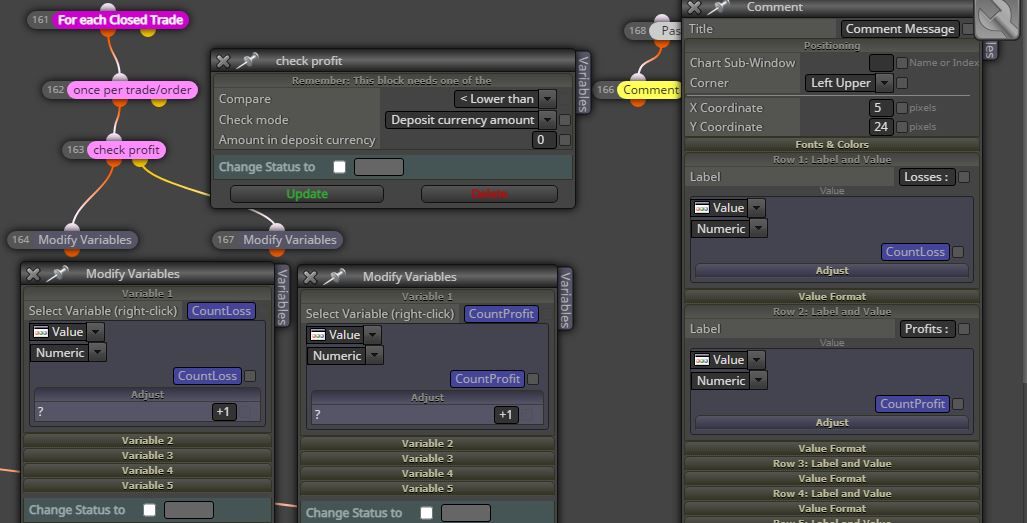The image size is (1027, 523).
Task: Toggle Change Status to checkbox in check profit
Action: tap(339, 167)
